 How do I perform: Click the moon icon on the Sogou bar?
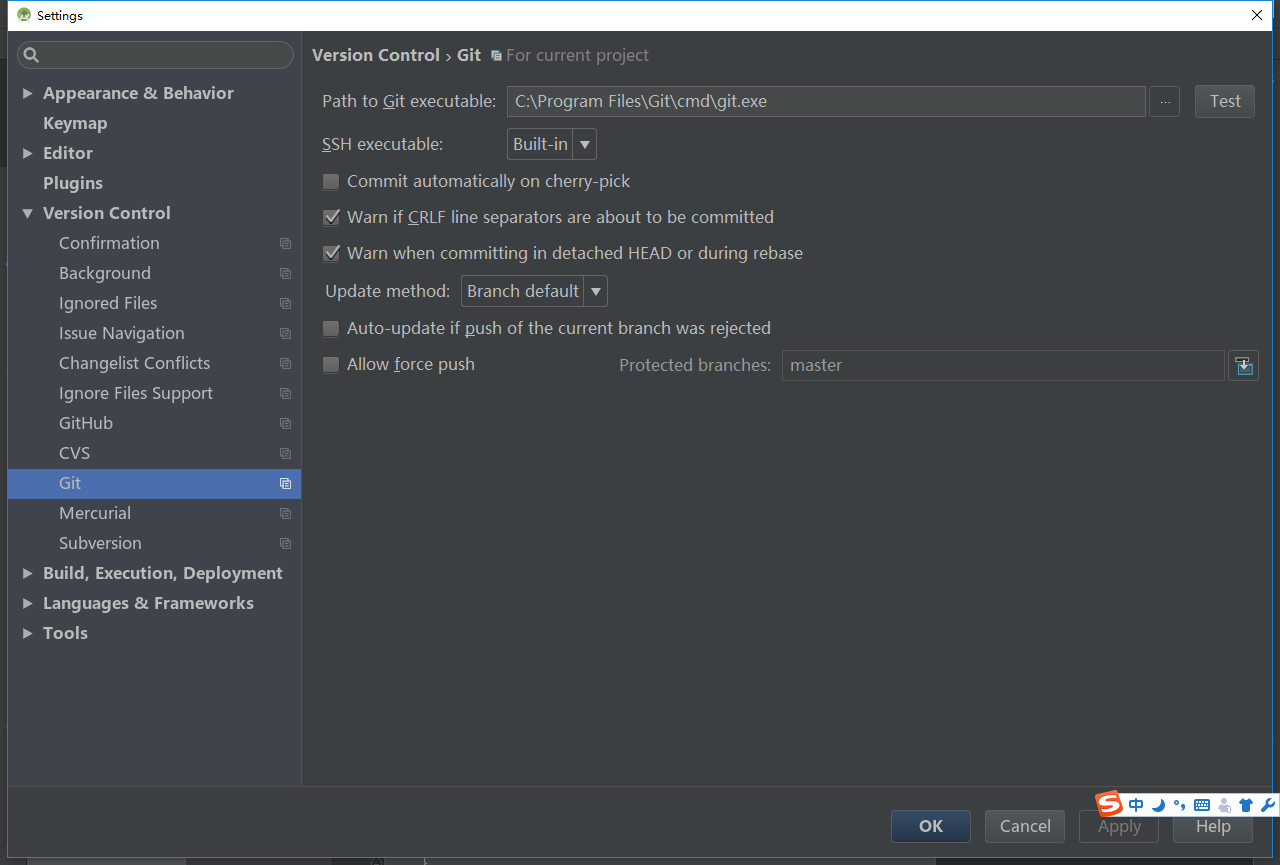pos(1158,805)
